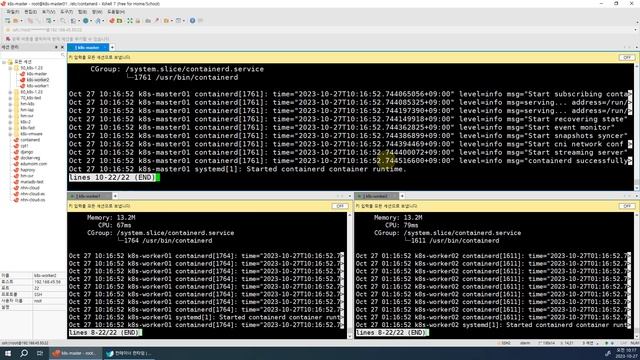The image size is (640, 360).
Task: Open Windows Task View
Action: (x=40, y=353)
